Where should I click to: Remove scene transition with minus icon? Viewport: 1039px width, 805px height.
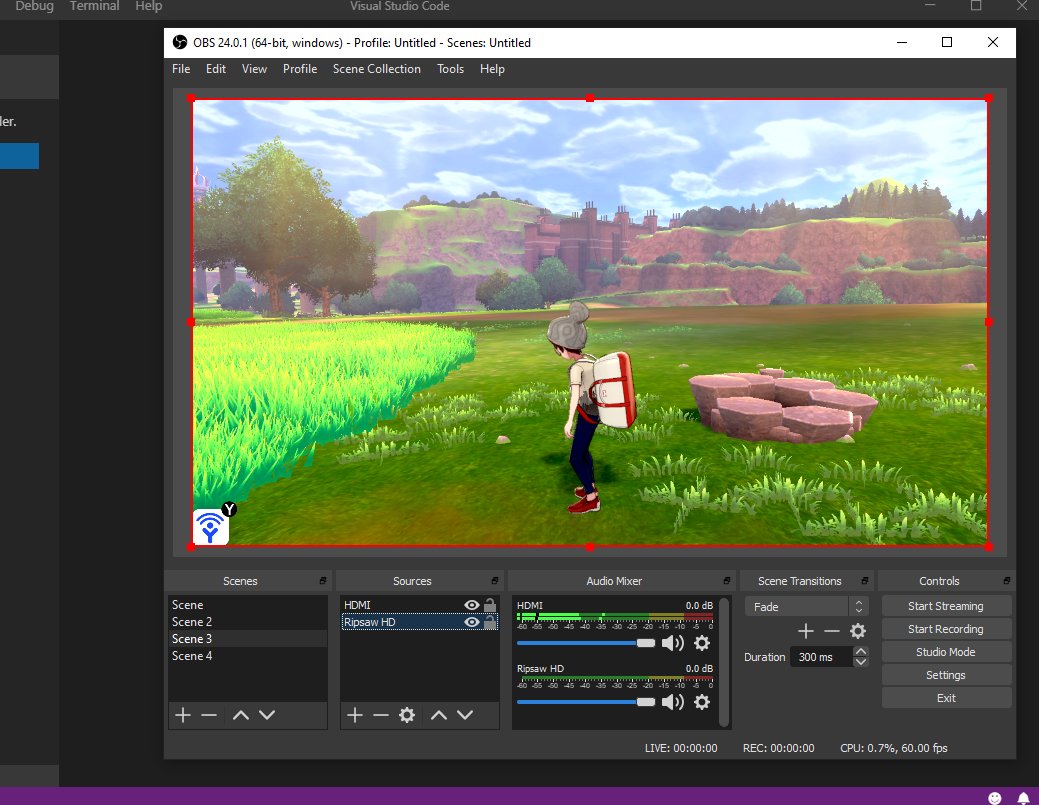click(x=832, y=631)
